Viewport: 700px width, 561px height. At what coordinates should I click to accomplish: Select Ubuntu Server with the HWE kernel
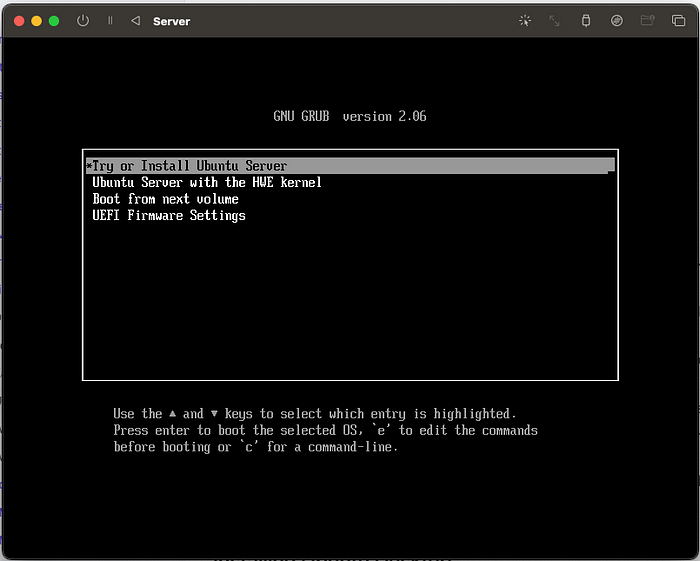(207, 183)
